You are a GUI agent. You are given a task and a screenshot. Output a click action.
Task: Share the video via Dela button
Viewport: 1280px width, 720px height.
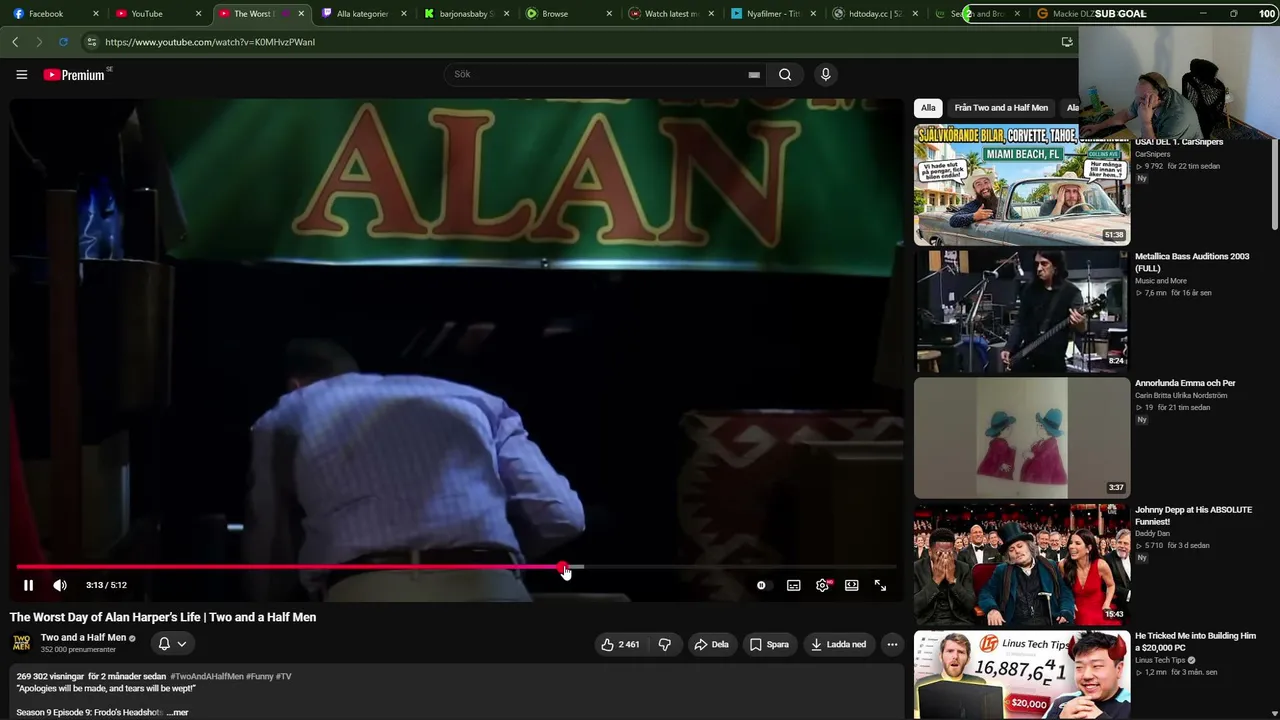tap(711, 644)
